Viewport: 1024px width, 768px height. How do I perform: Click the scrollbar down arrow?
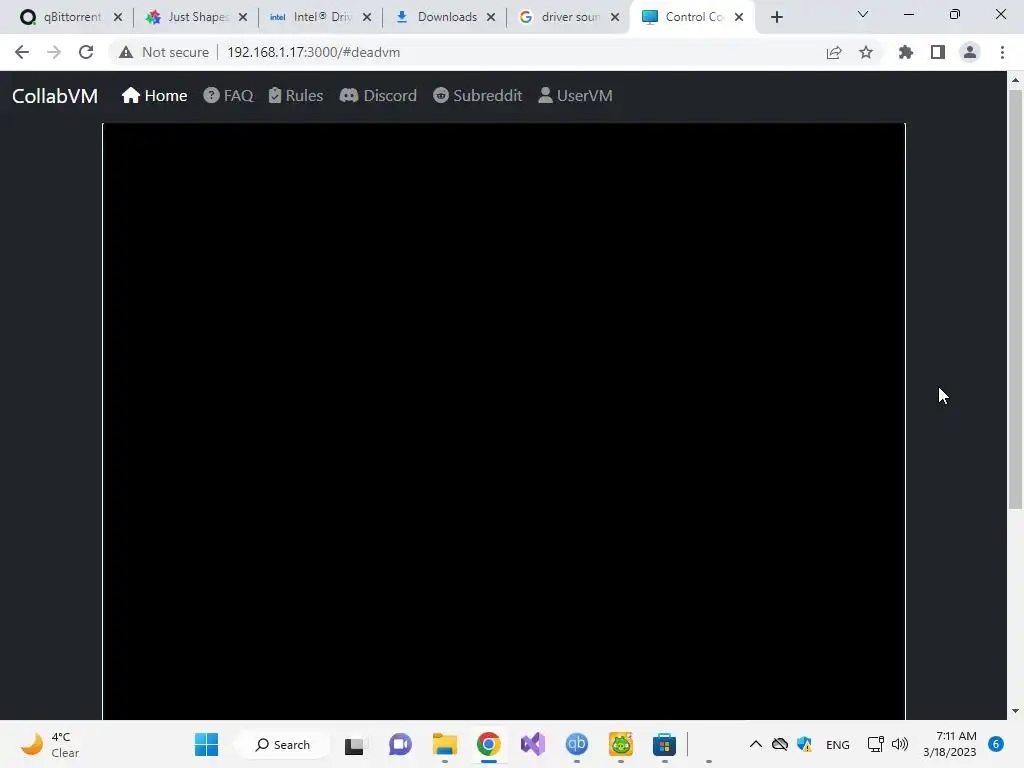[1015, 711]
